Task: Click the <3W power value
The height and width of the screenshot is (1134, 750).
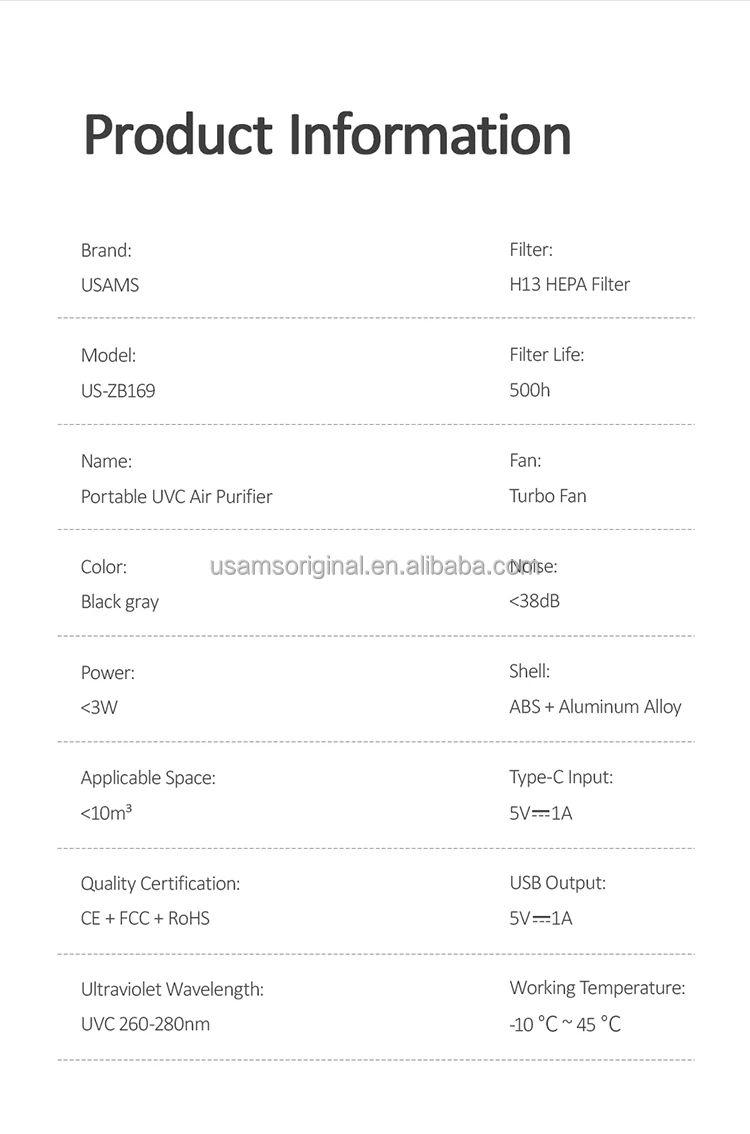Action: (x=99, y=708)
